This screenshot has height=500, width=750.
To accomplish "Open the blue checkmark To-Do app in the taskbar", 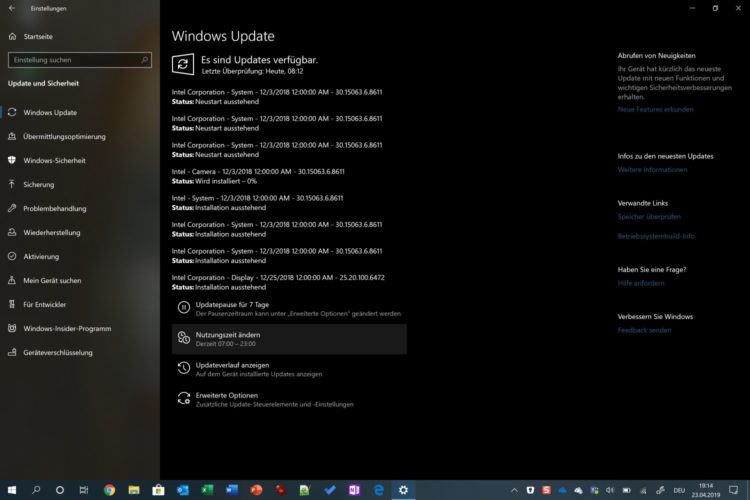I will (x=330, y=490).
